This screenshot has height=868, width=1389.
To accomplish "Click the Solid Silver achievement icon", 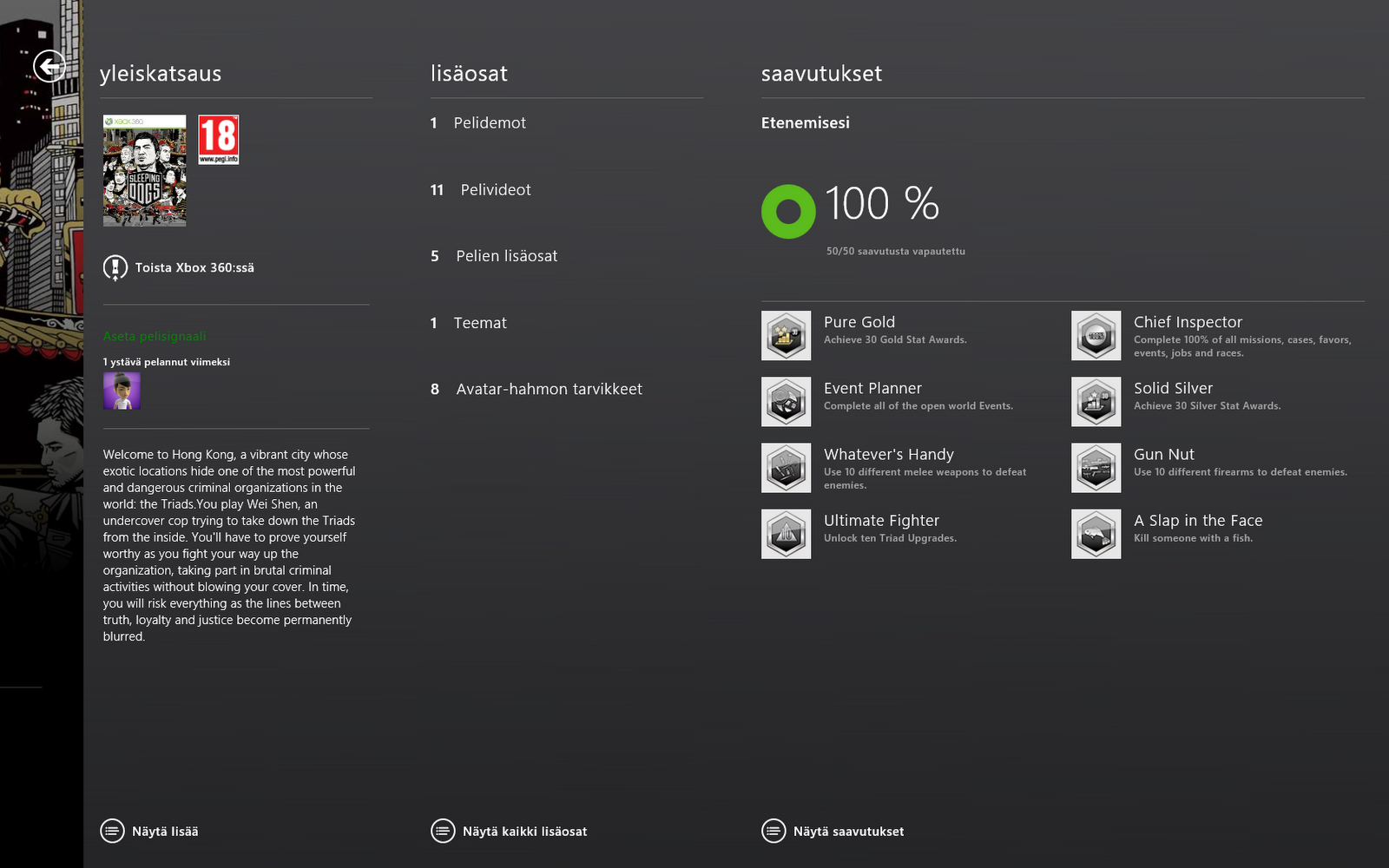I will pos(1096,402).
